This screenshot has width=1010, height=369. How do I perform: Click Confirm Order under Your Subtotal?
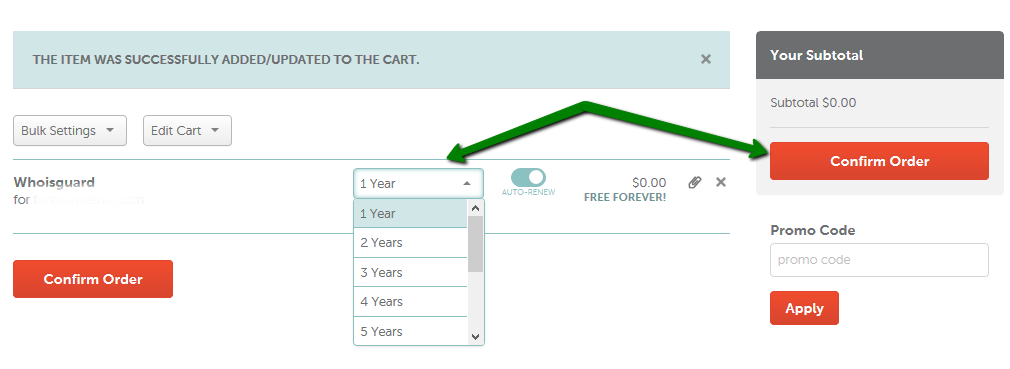pos(879,161)
